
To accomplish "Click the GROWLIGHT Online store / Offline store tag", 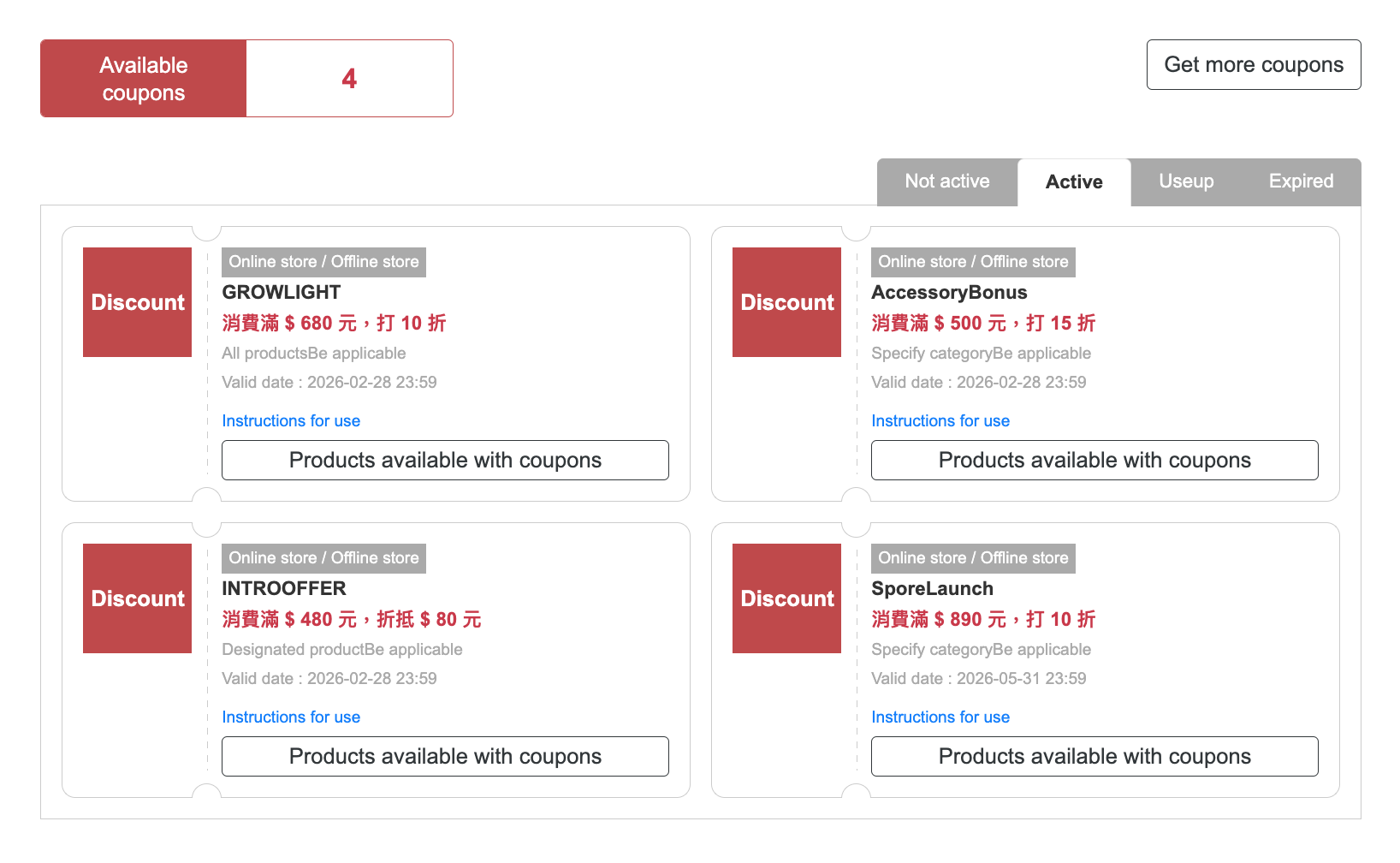I will (x=323, y=262).
